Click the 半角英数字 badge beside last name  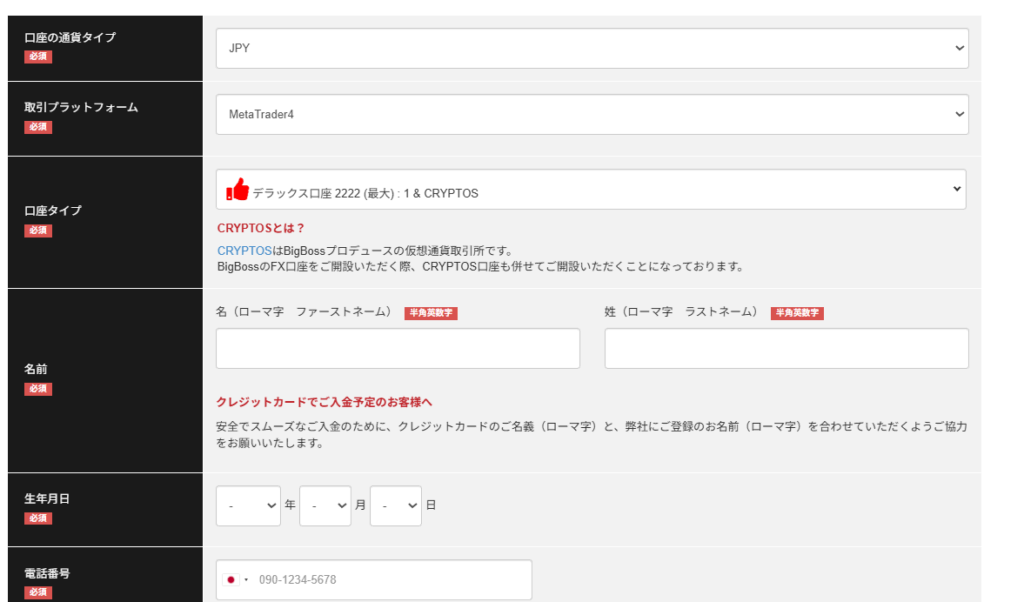point(797,313)
